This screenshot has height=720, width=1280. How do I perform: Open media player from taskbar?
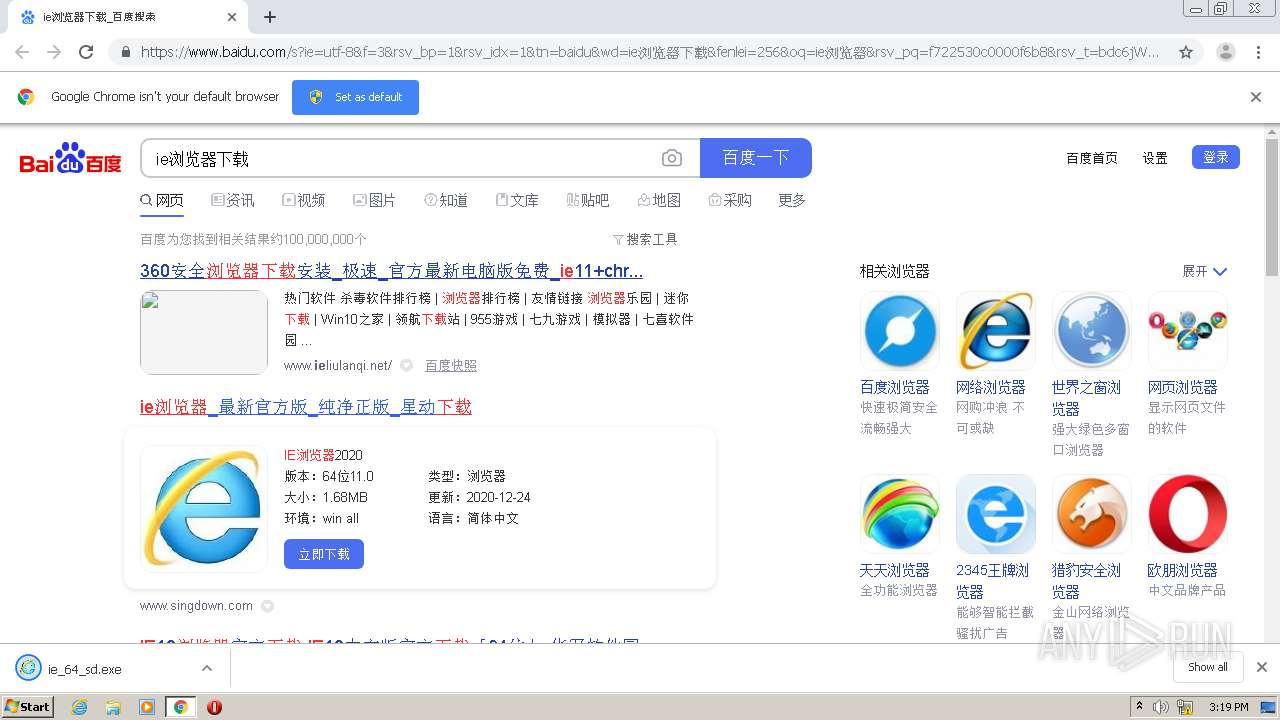click(147, 707)
